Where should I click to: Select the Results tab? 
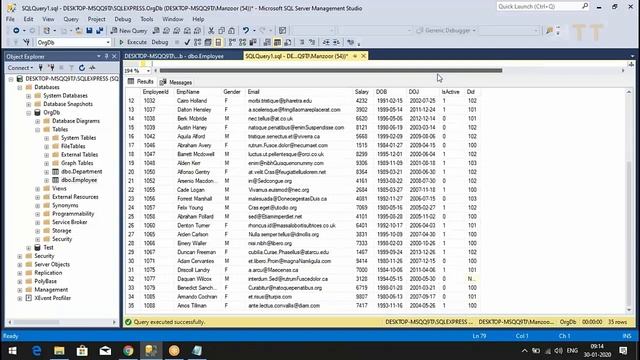point(141,82)
